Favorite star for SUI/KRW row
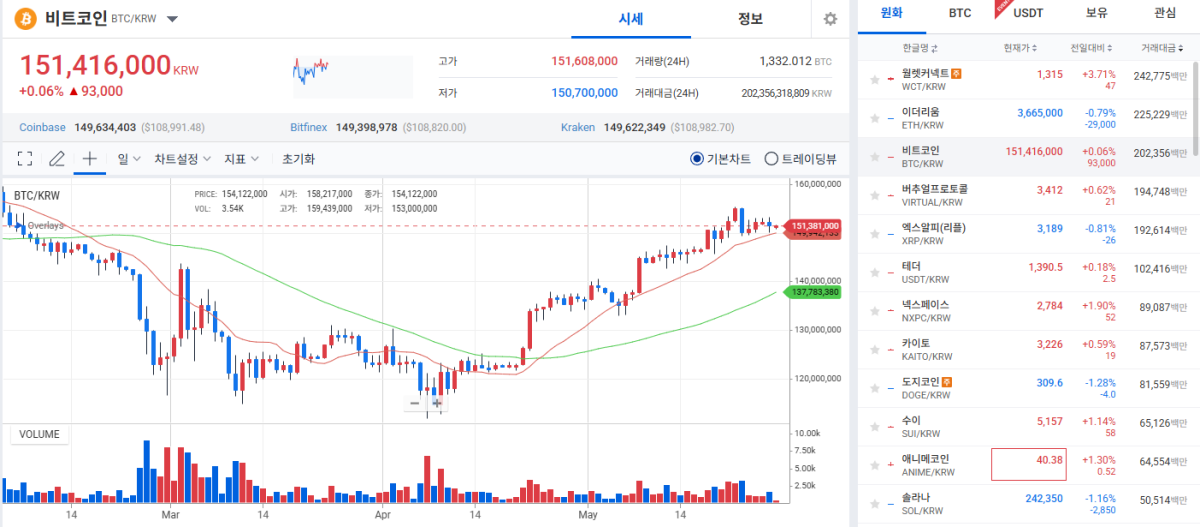This screenshot has height=527, width=1200. point(875,426)
